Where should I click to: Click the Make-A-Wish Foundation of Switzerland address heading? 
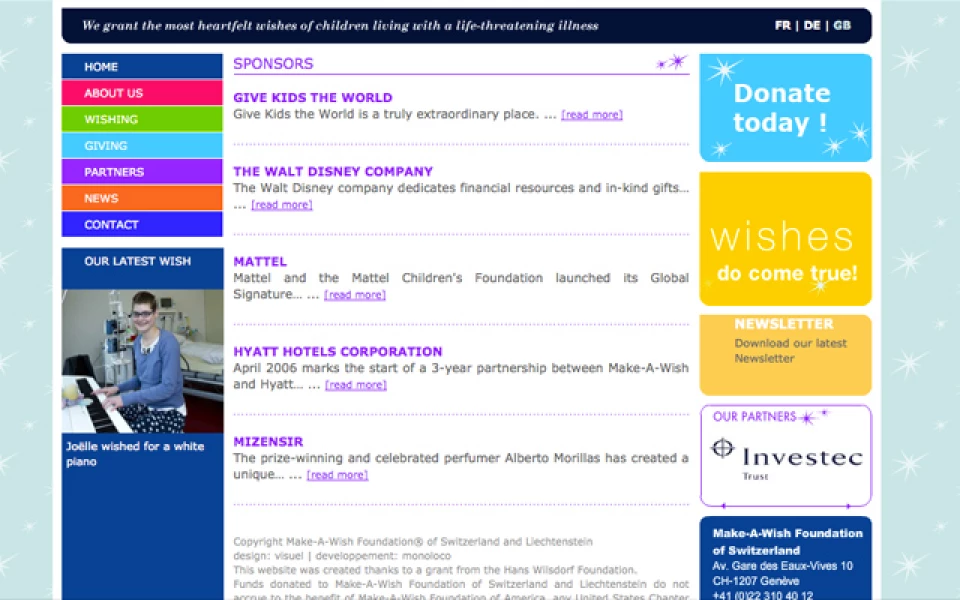pyautogui.click(x=787, y=542)
